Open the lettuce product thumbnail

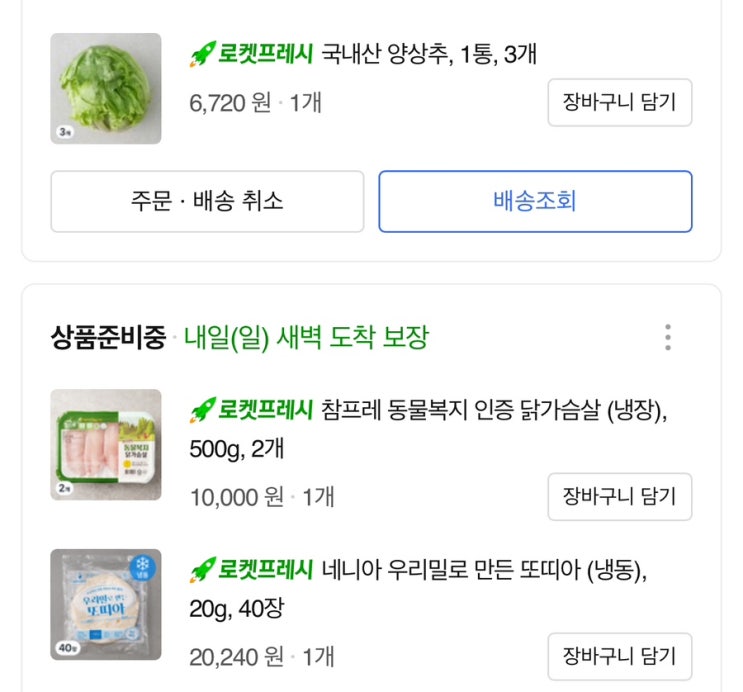pyautogui.click(x=106, y=89)
